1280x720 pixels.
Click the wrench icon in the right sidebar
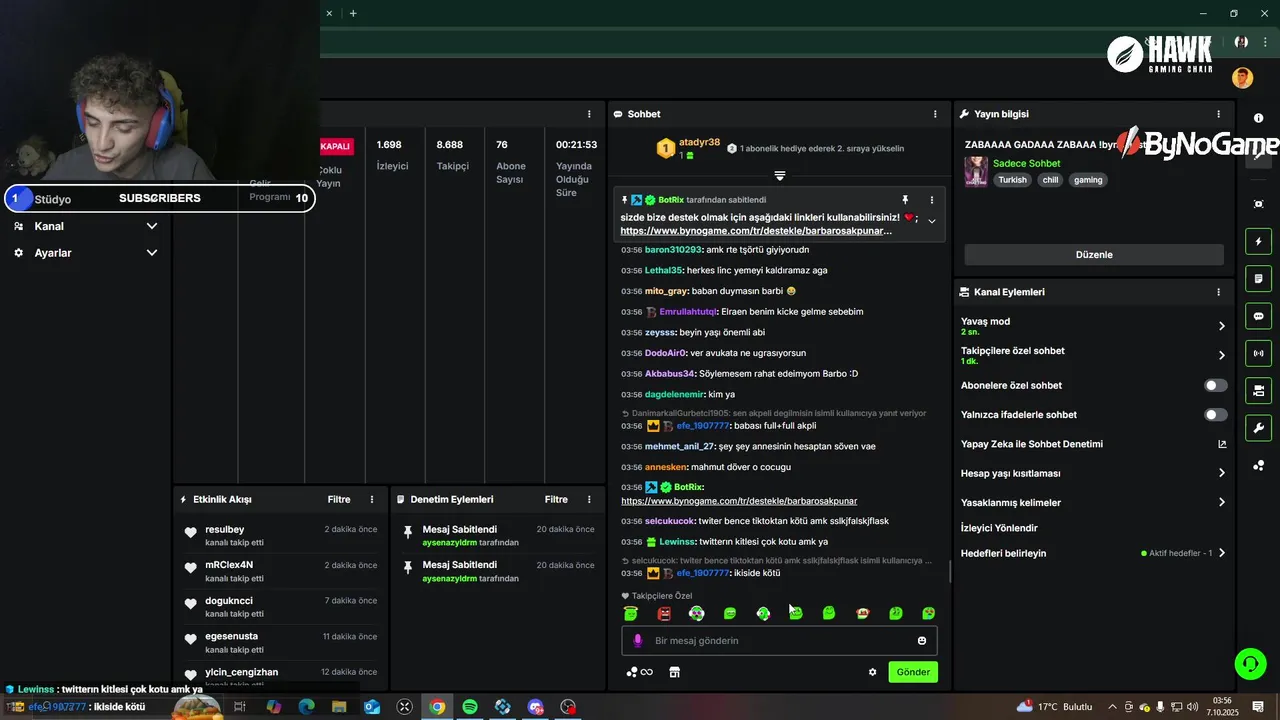[1258, 428]
